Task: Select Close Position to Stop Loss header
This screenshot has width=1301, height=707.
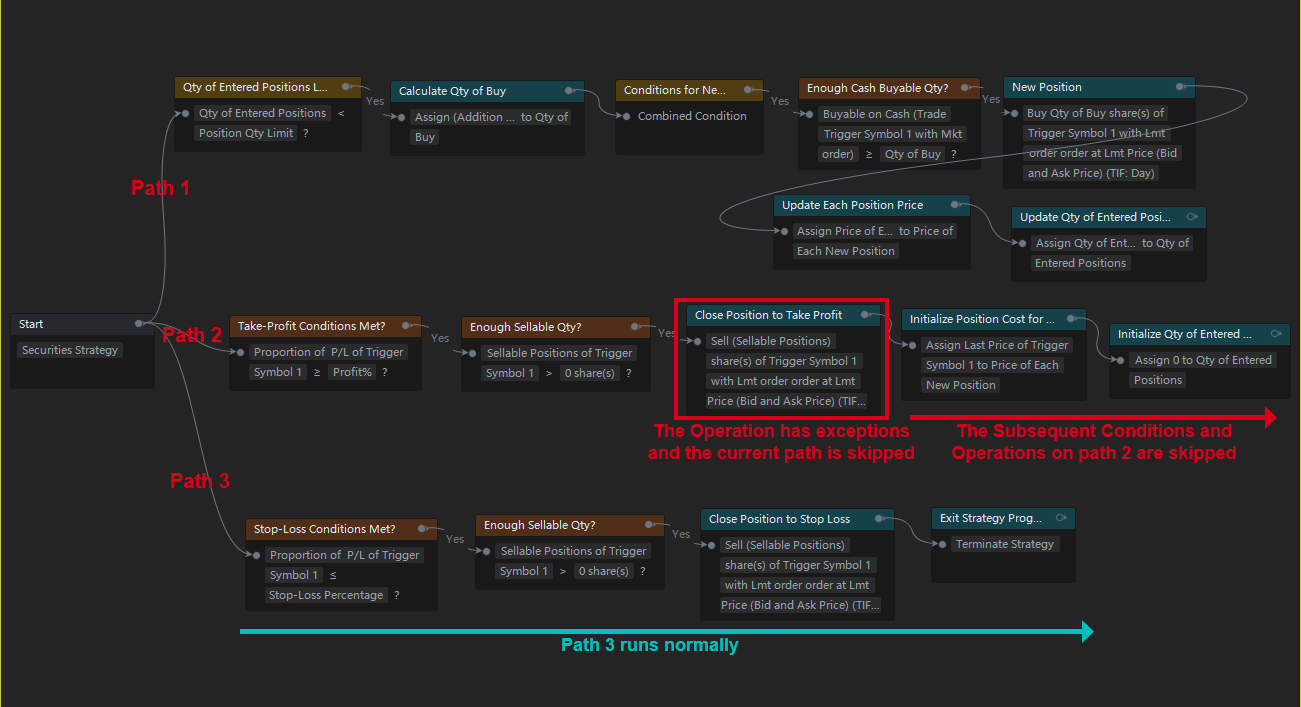Action: point(797,519)
